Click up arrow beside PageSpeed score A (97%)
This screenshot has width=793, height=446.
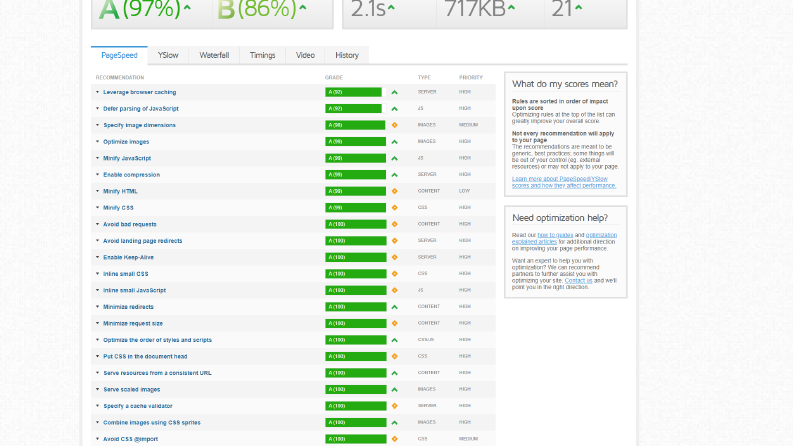(187, 7)
